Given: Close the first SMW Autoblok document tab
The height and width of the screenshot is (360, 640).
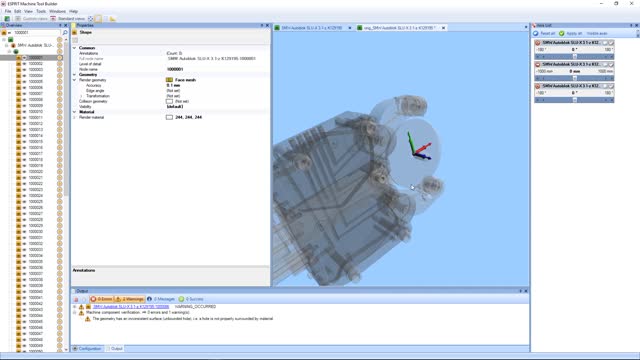Looking at the screenshot, I should pyautogui.click(x=350, y=28).
